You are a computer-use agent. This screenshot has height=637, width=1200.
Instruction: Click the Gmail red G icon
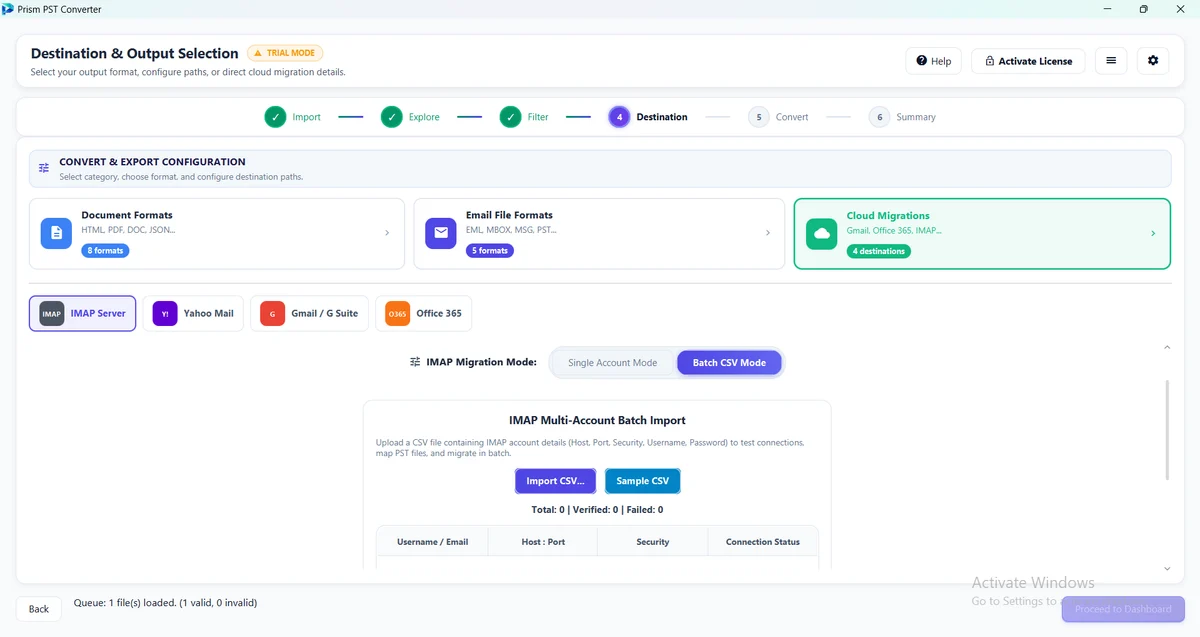[x=272, y=314]
